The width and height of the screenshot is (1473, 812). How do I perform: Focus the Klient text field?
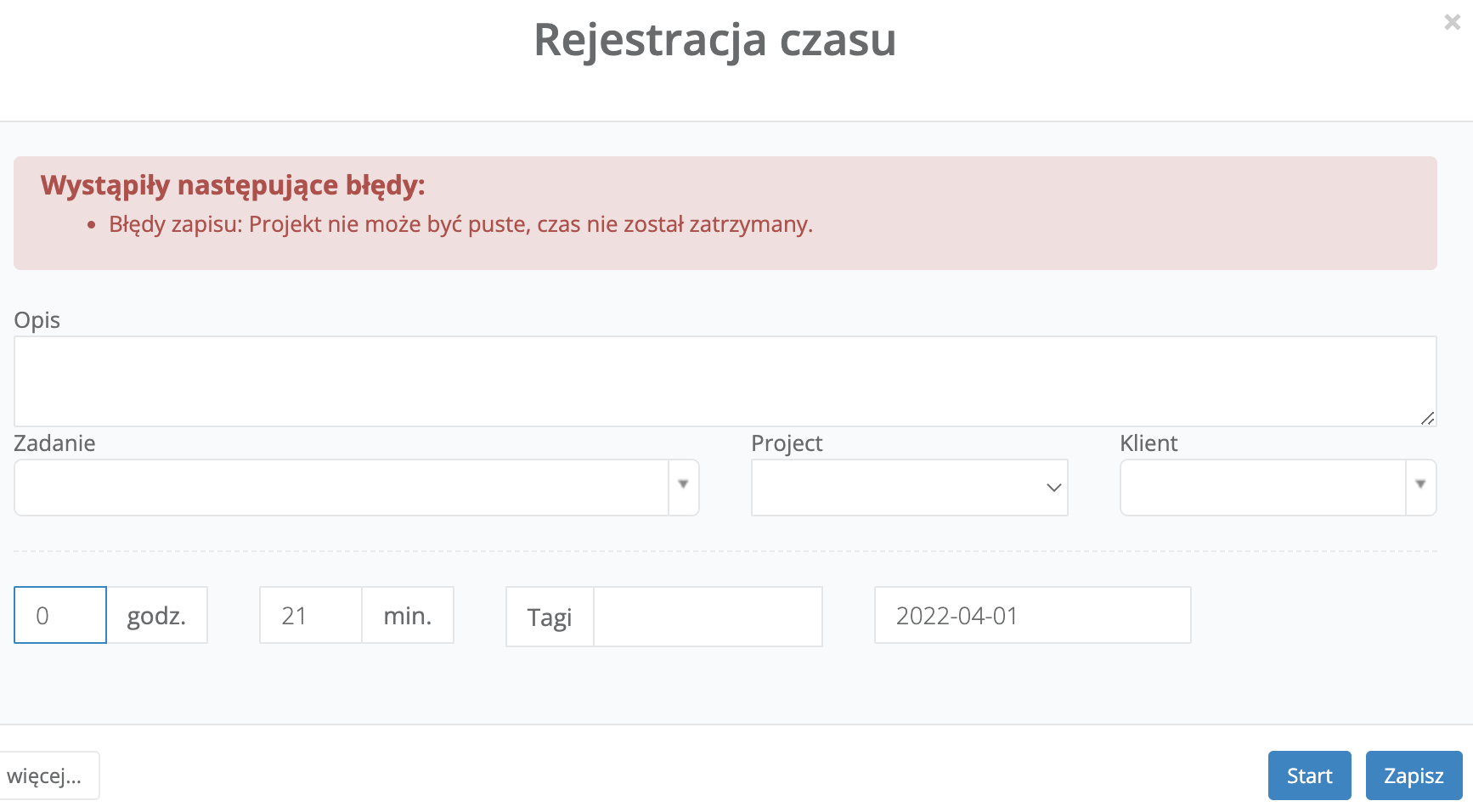1262,488
